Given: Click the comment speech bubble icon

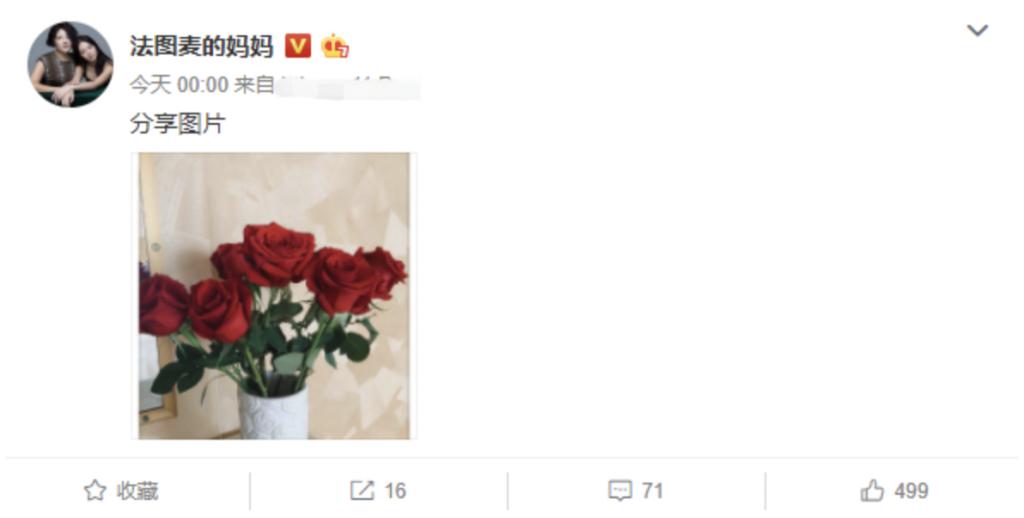Looking at the screenshot, I should pyautogui.click(x=620, y=491).
